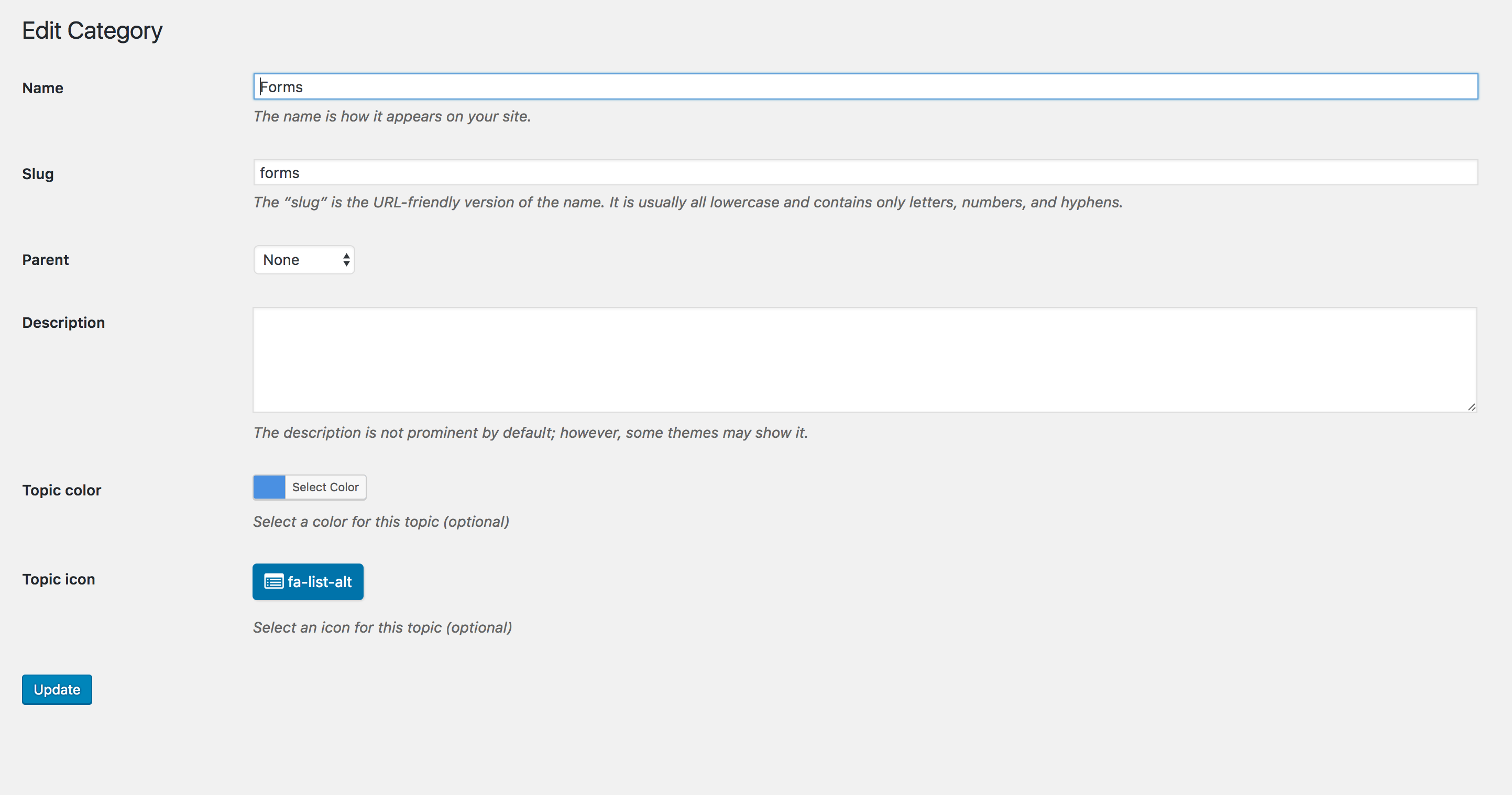Click the Slug field label
This screenshot has height=795, width=1512.
[38, 174]
